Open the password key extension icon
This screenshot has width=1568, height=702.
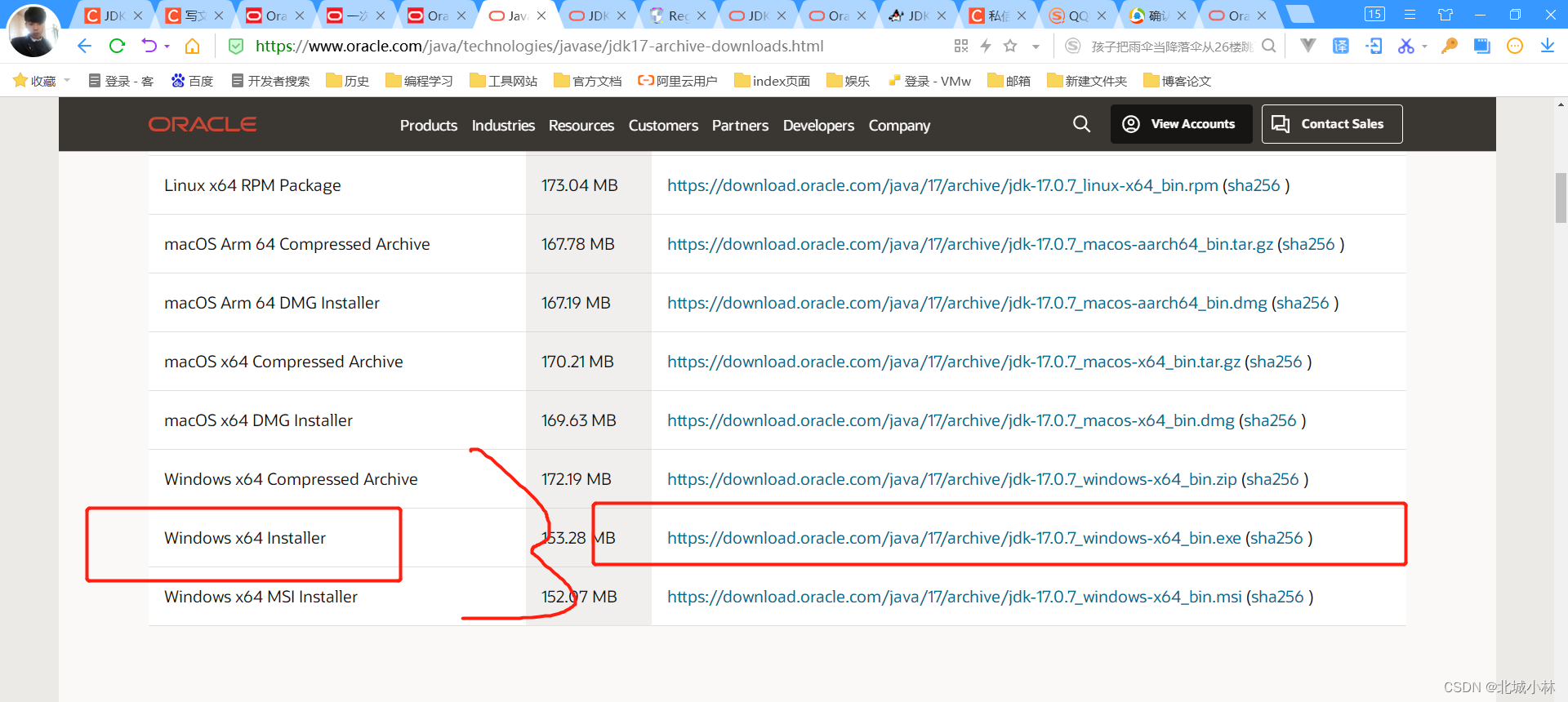click(1450, 46)
